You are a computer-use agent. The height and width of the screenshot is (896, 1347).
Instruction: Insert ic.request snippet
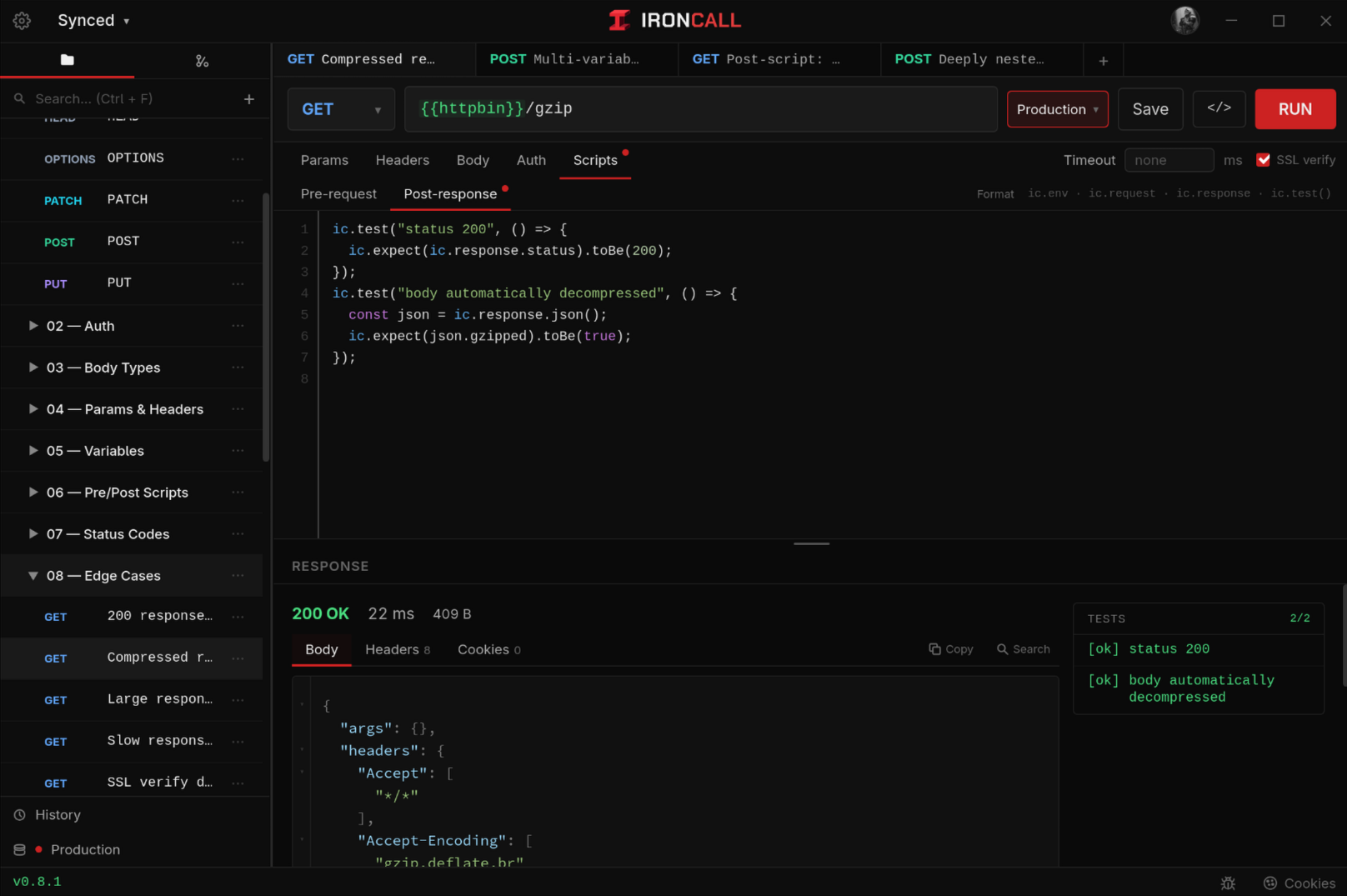(x=1122, y=193)
